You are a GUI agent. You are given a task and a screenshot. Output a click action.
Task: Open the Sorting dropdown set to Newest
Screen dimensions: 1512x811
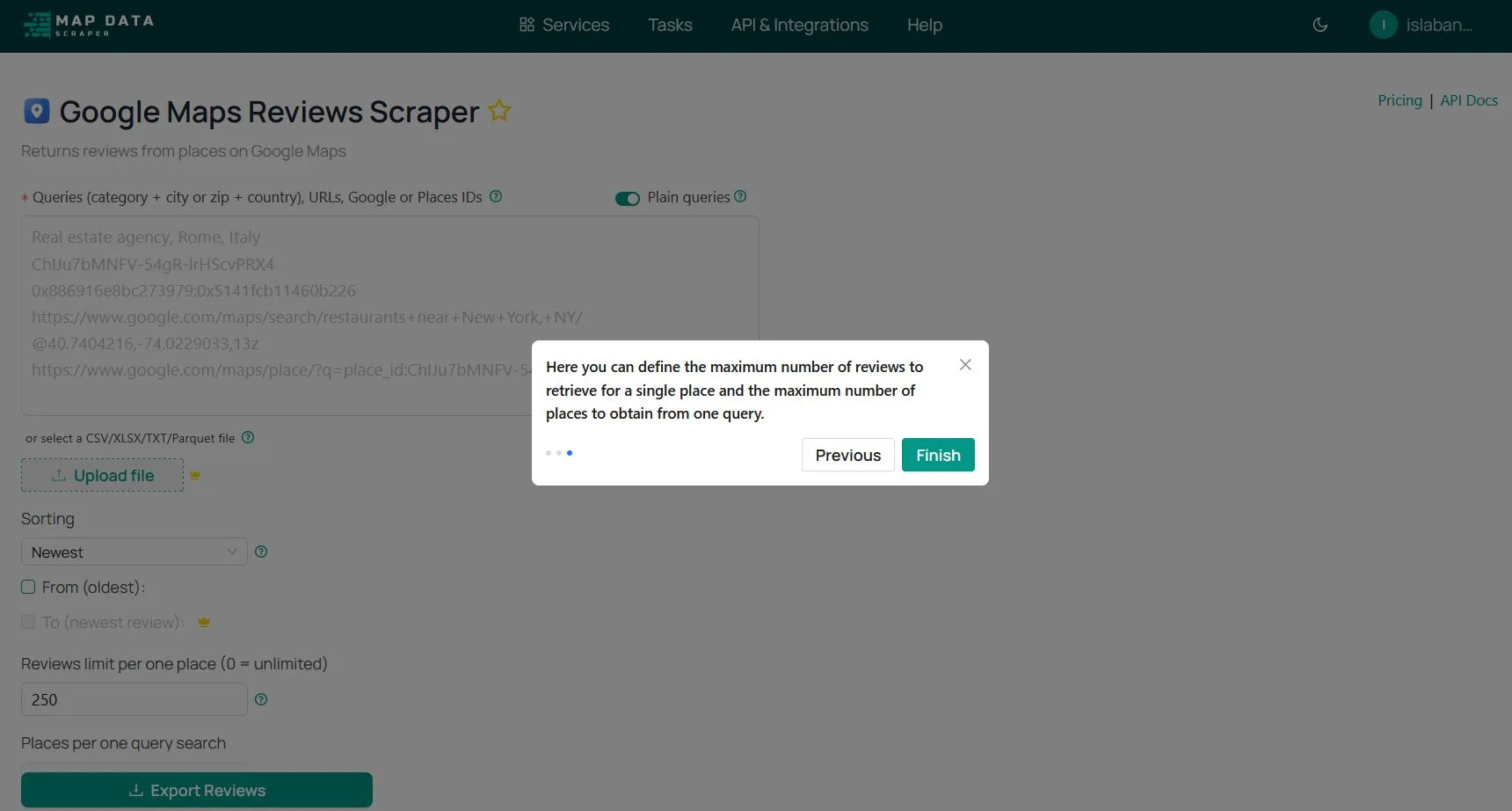[x=134, y=552]
